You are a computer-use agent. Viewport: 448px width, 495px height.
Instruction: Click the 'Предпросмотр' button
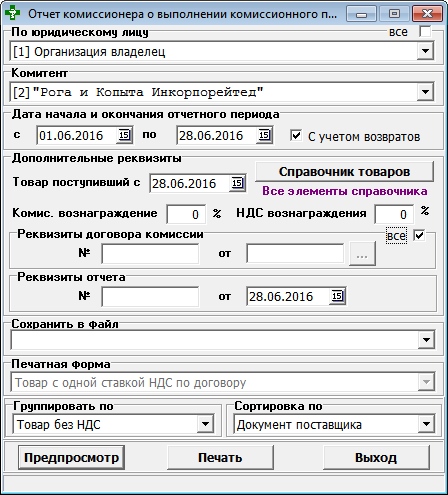(71, 457)
